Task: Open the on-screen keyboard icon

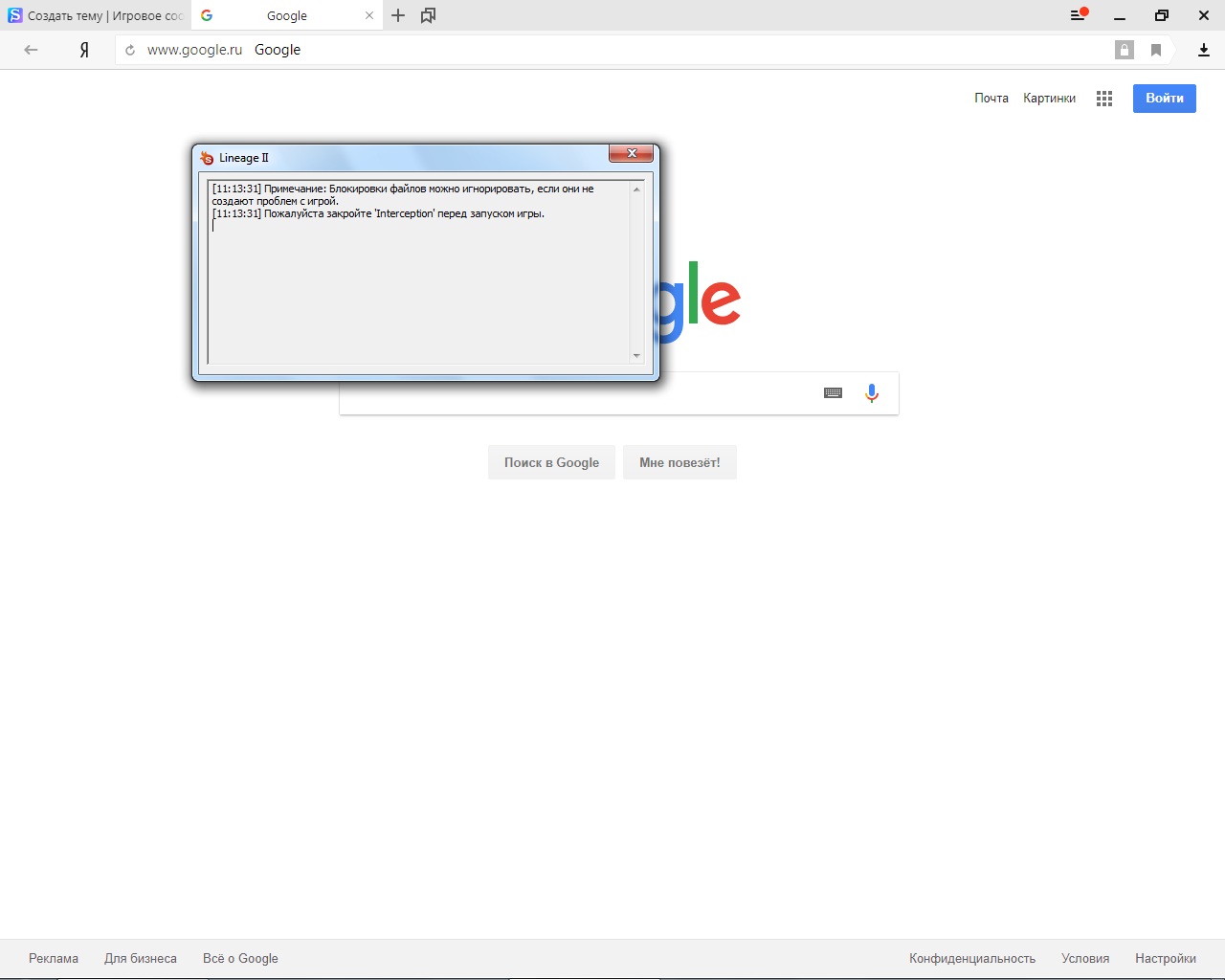Action: pyautogui.click(x=833, y=393)
